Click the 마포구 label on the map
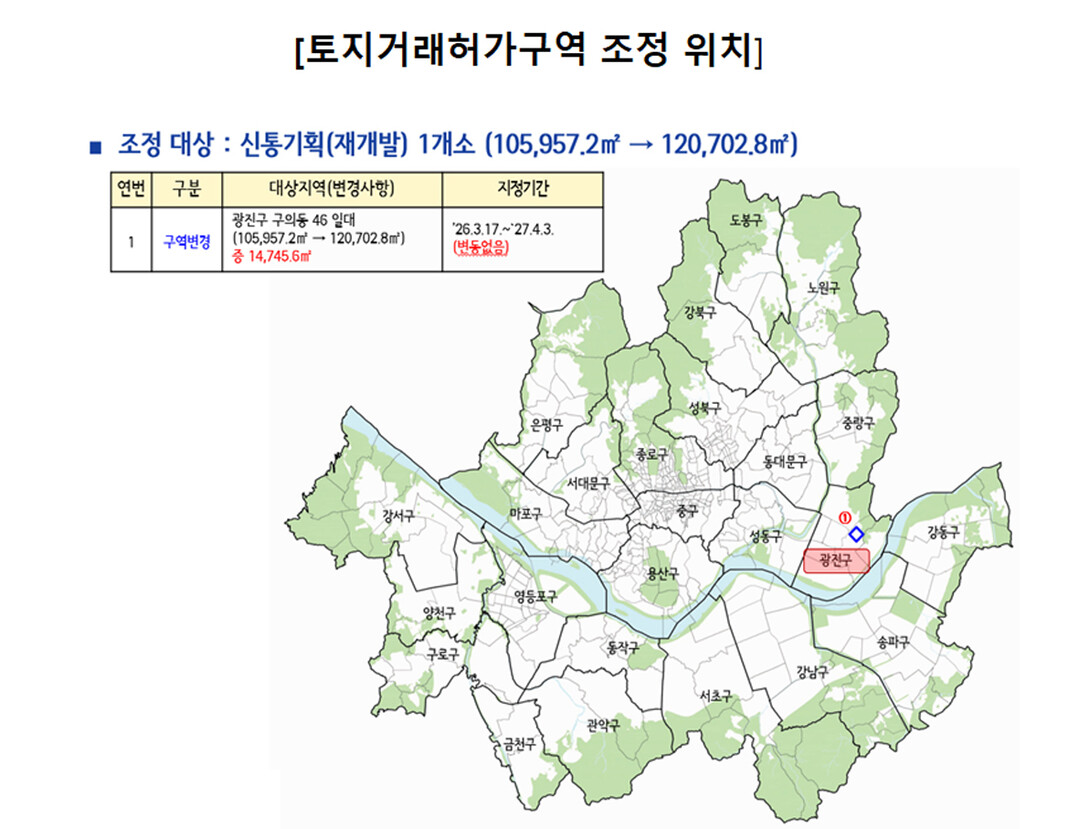1079x829 pixels. coord(525,513)
